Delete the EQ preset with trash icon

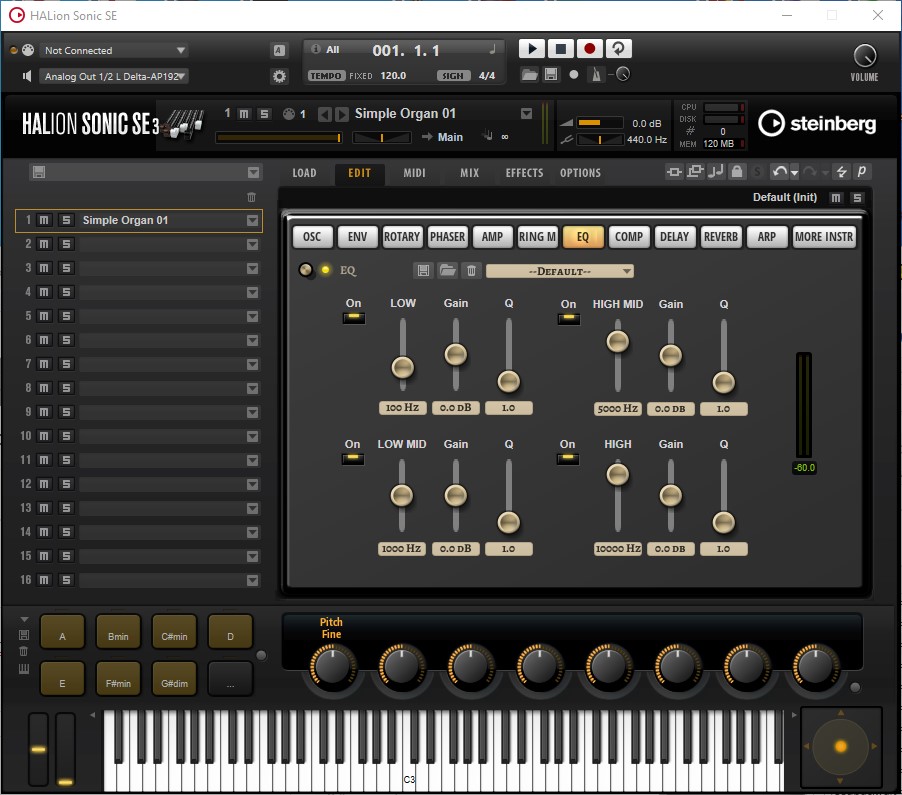(471, 270)
